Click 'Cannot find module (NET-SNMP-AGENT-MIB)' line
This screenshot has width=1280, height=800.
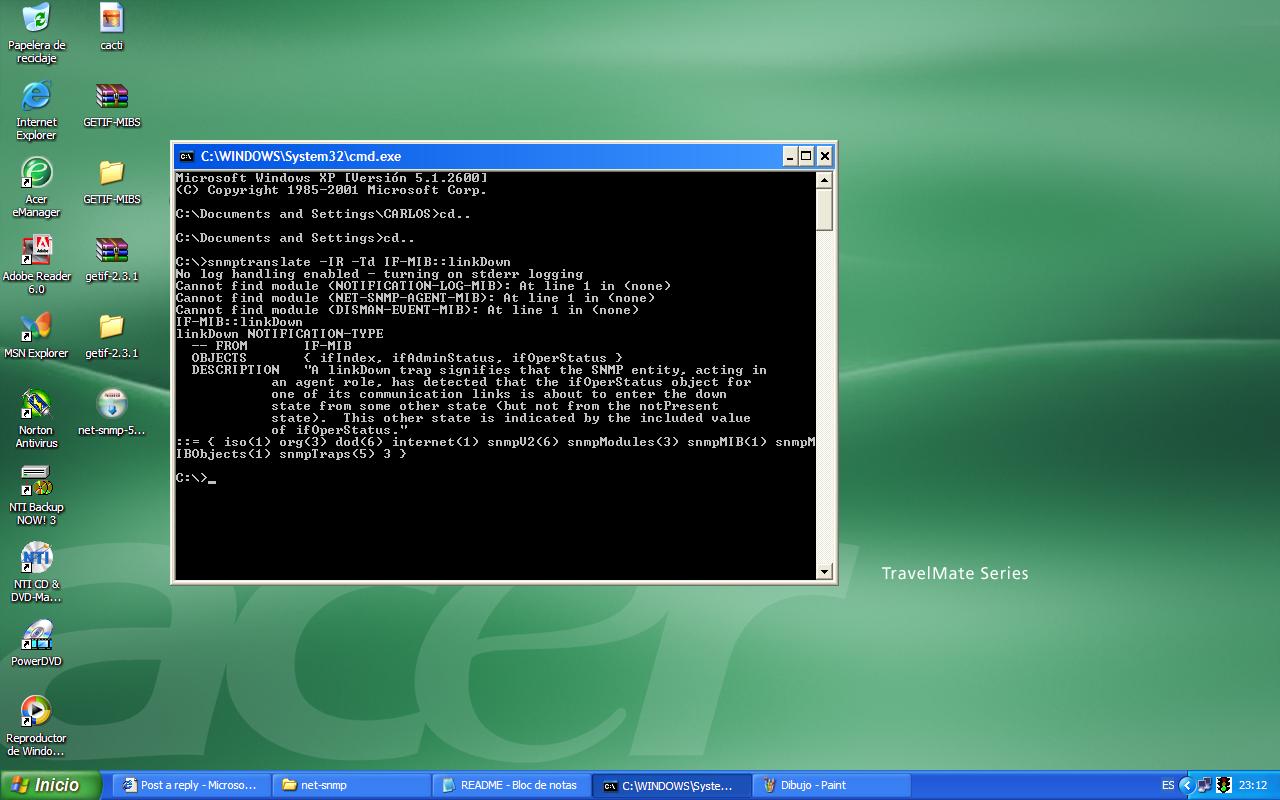click(415, 298)
